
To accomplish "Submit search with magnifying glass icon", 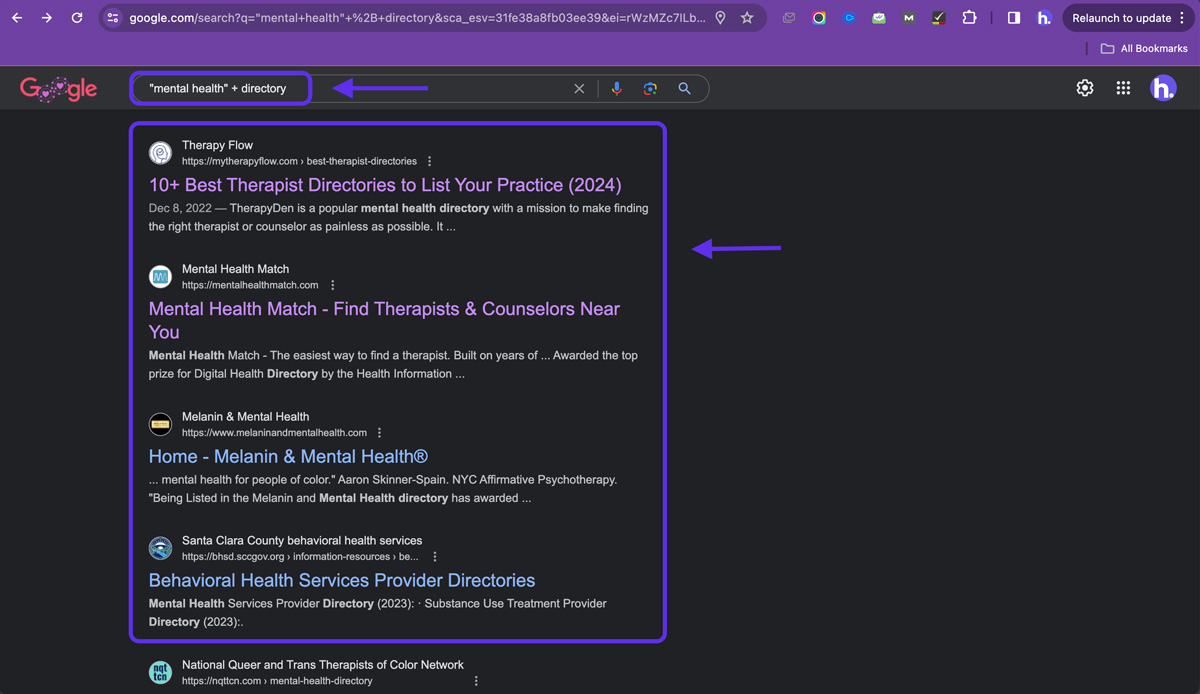I will pos(685,89).
